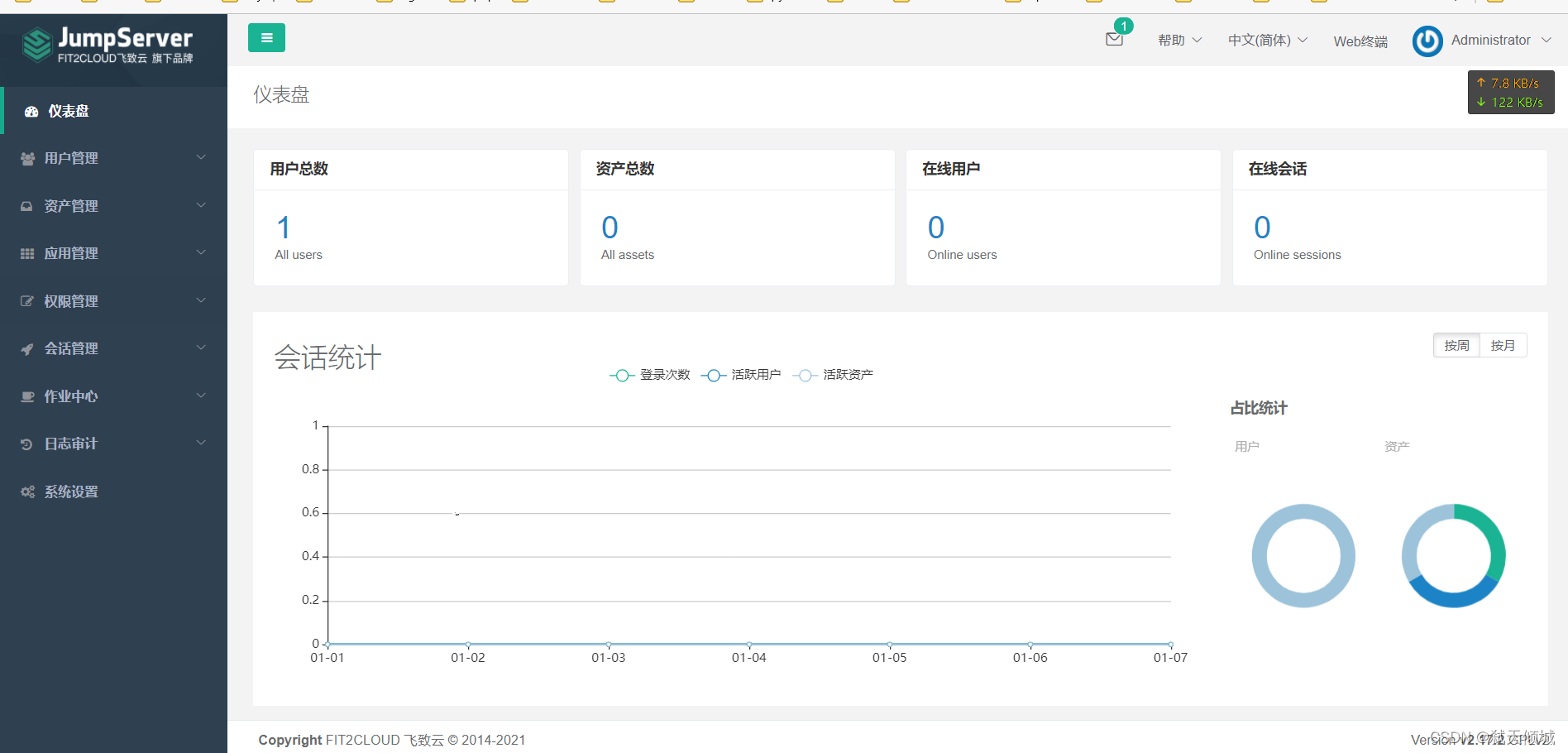
Task: Click the 01-02 data point on chart
Action: tap(468, 645)
